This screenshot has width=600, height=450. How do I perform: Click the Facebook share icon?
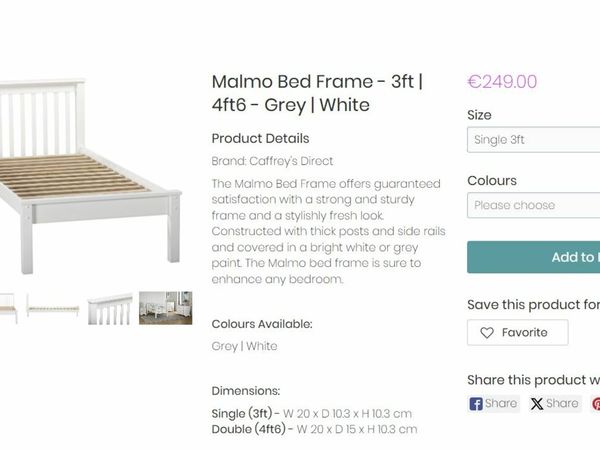point(476,403)
